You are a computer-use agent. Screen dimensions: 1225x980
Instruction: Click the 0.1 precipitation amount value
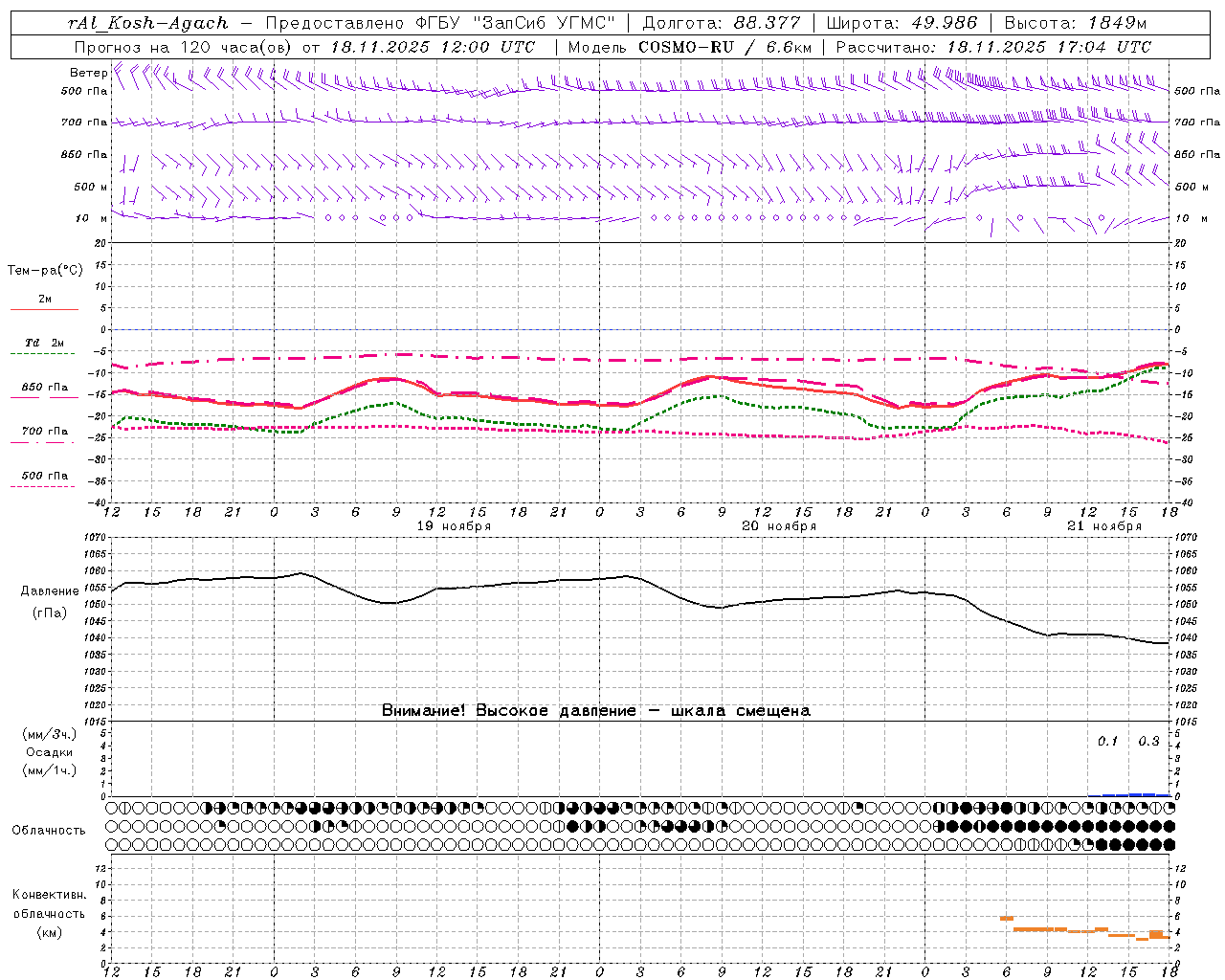coord(1107,742)
